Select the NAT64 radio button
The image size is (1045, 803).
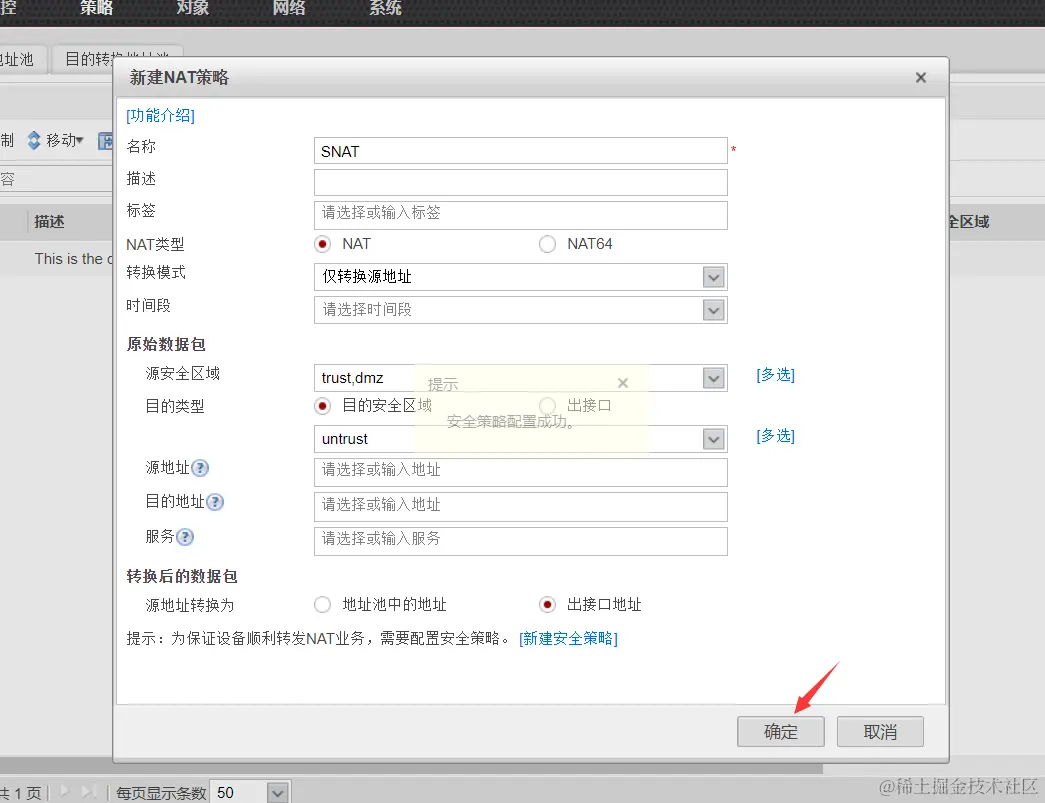[x=547, y=244]
